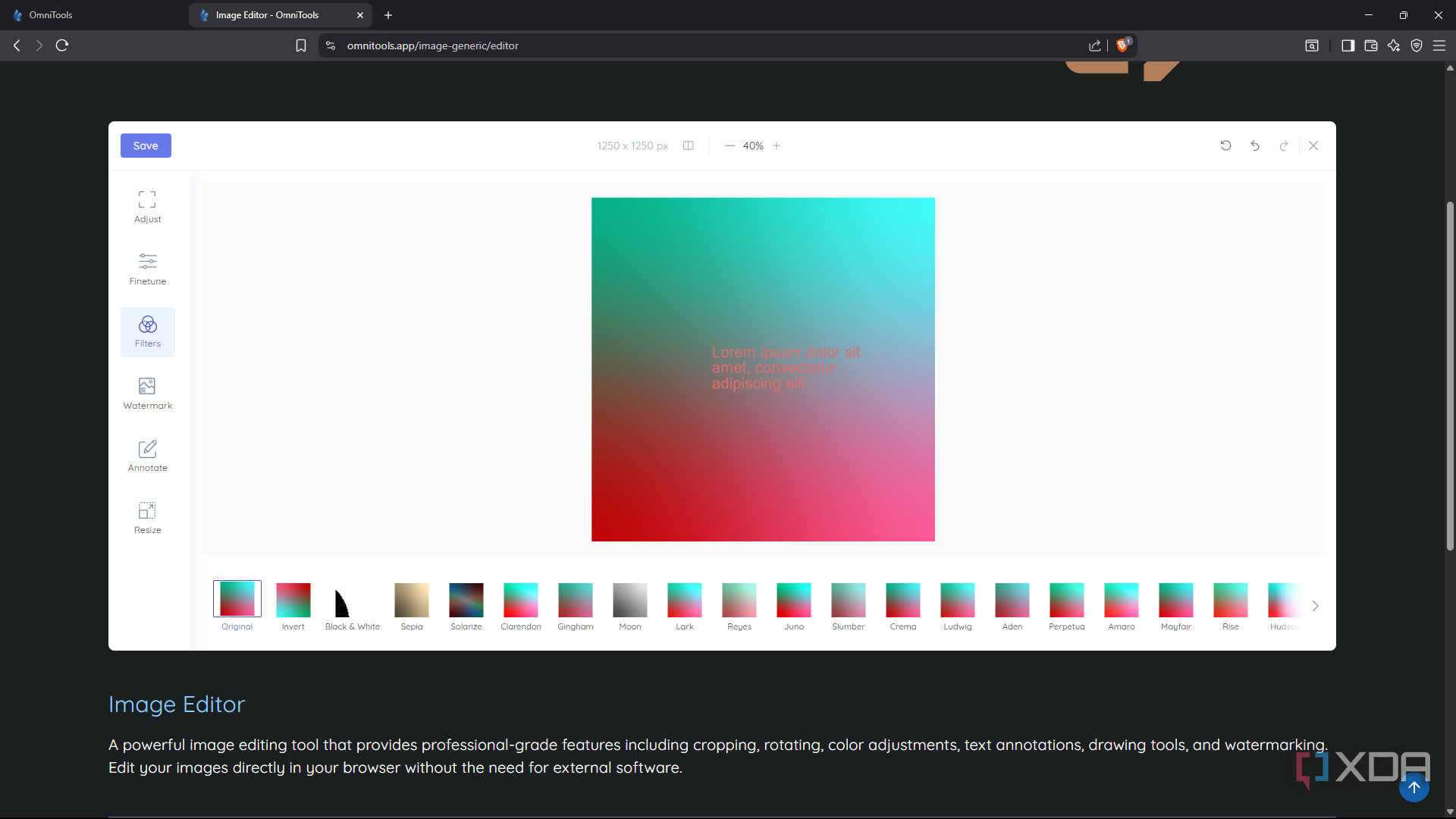Apply the Mayfair filter
Image resolution: width=1456 pixels, height=819 pixels.
click(x=1176, y=606)
